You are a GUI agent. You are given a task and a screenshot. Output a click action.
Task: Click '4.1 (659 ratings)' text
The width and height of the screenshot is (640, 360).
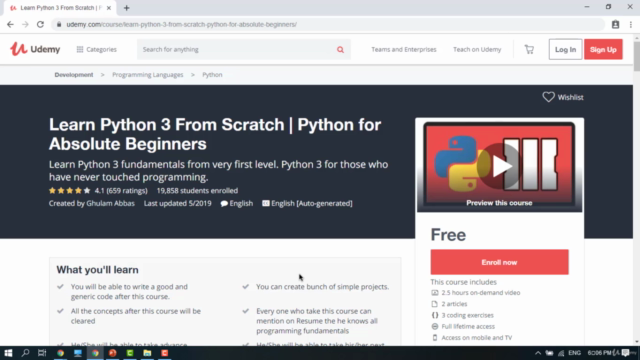pos(121,191)
